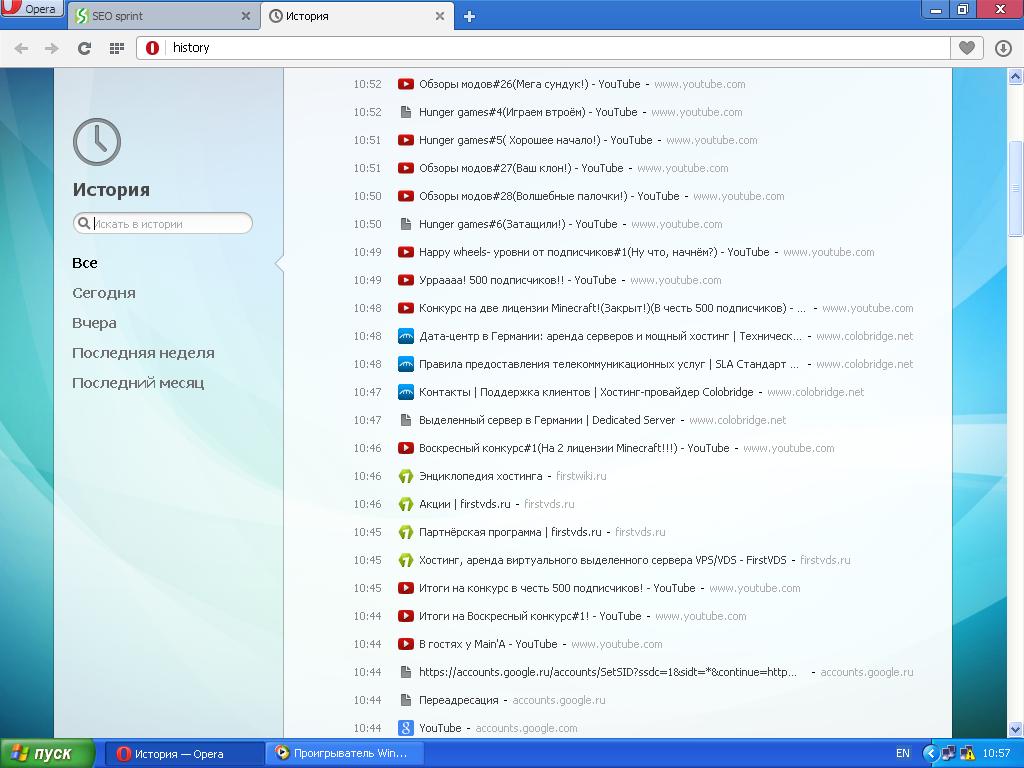Filter history by Вчера
Screen dimensions: 1024x768
[94, 323]
